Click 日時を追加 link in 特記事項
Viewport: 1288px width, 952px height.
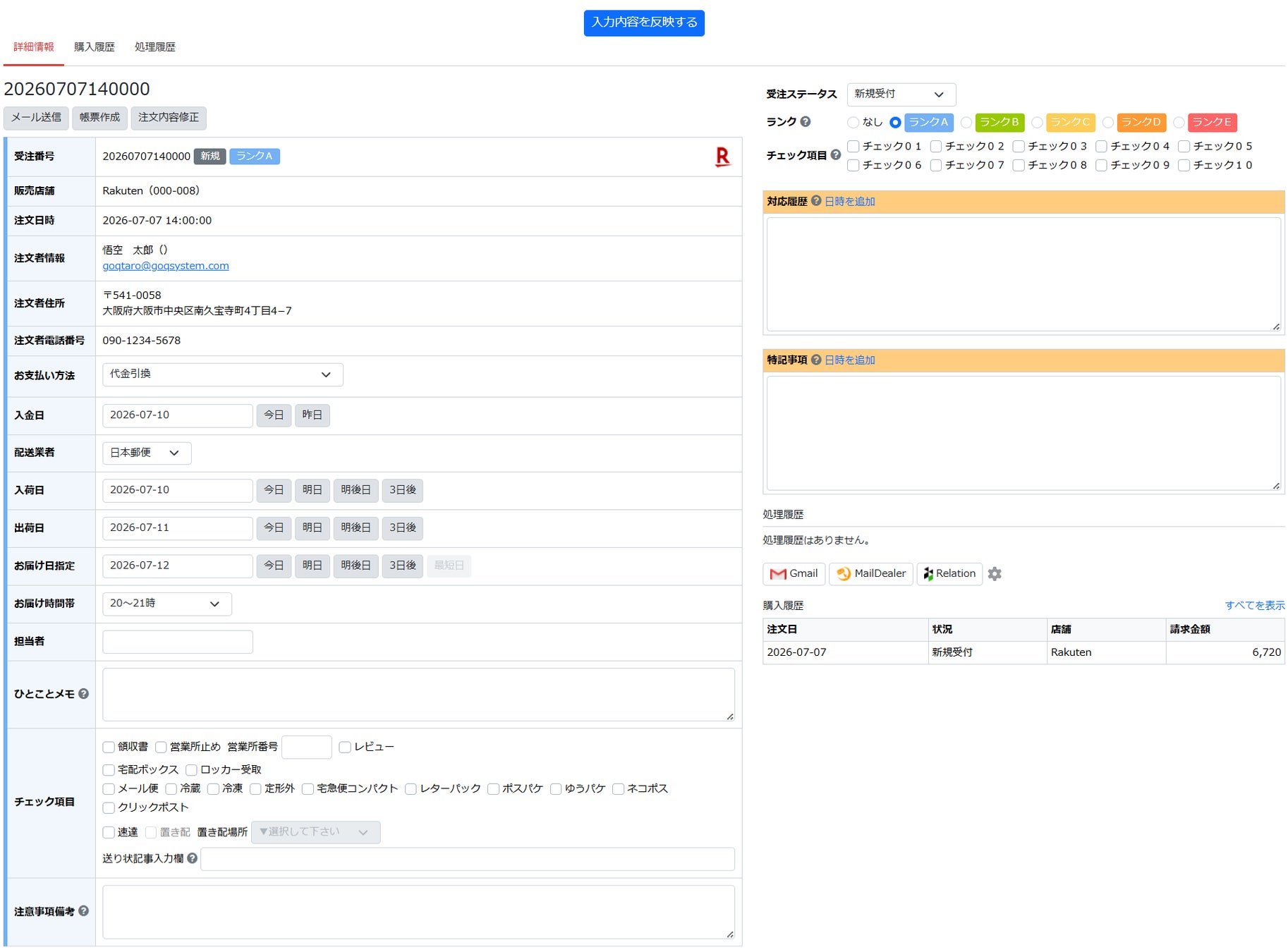(850, 360)
